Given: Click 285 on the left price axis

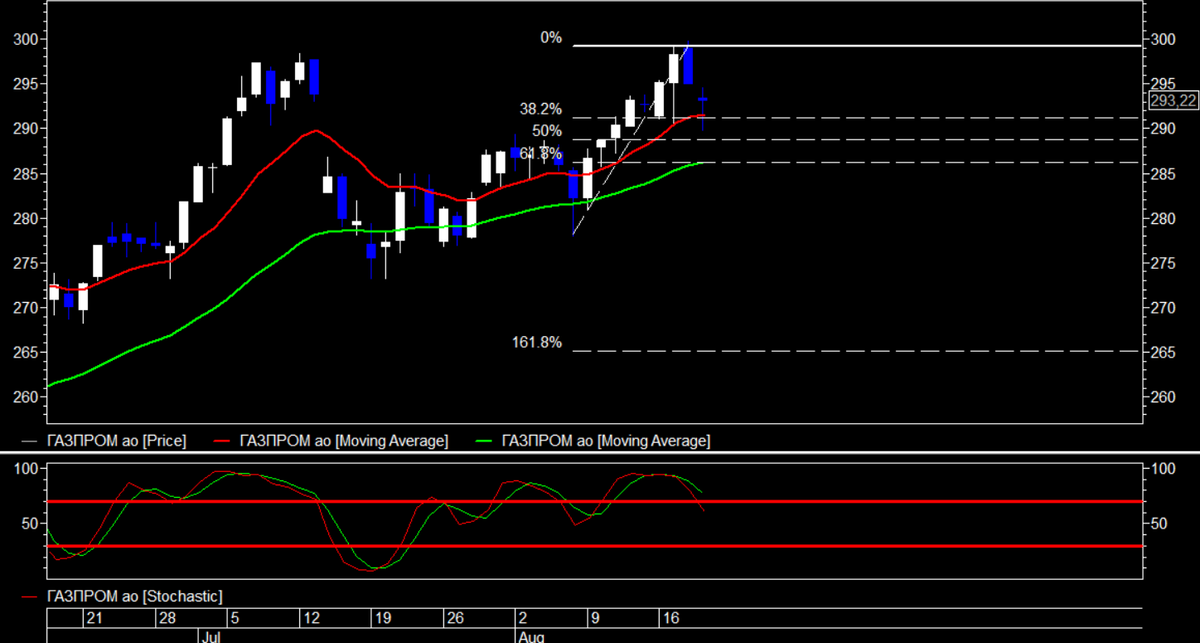Looking at the screenshot, I should [x=27, y=174].
